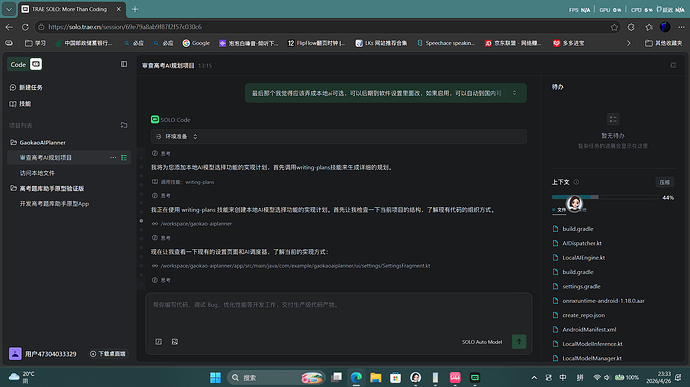Screen dimensions: 690x387
Task: Click the 下载桌面端 download button
Action: pos(108,354)
